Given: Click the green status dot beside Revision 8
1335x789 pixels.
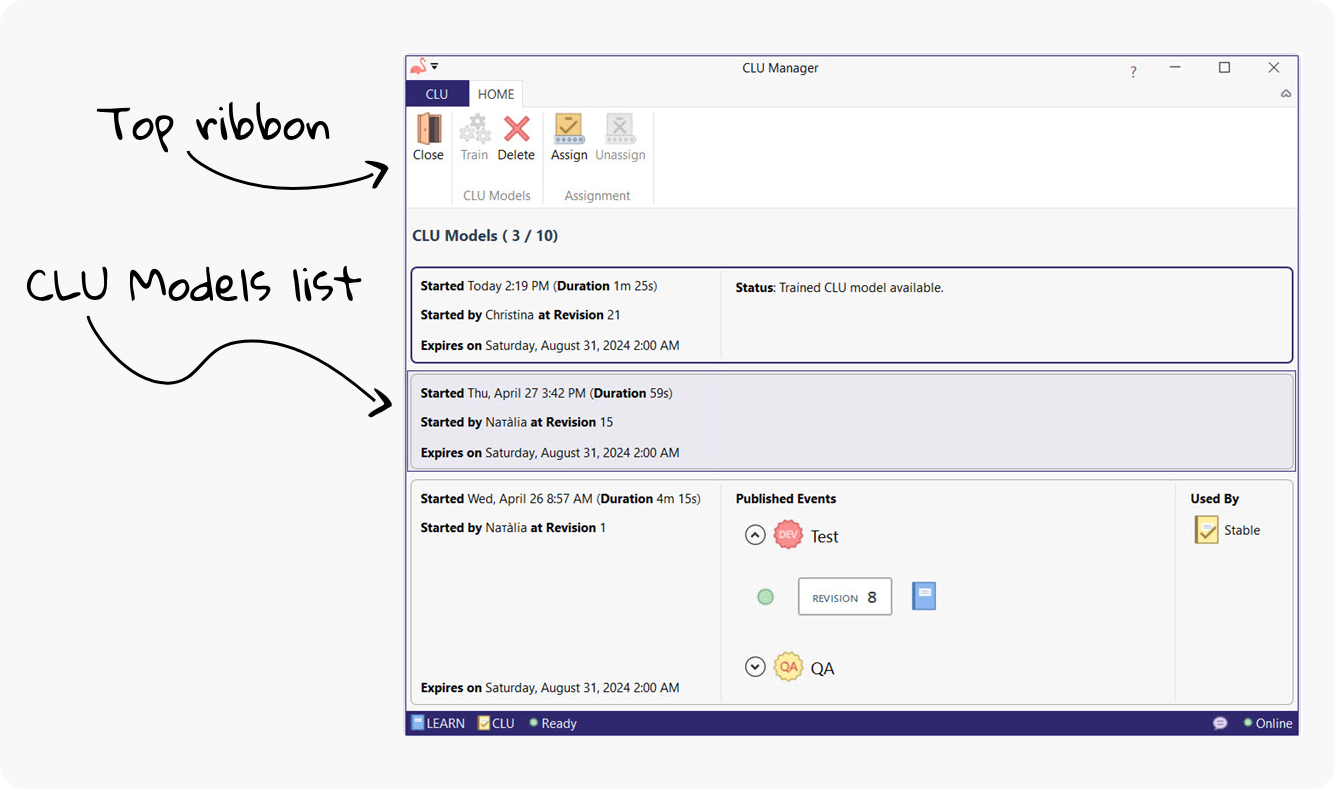Looking at the screenshot, I should point(765,596).
